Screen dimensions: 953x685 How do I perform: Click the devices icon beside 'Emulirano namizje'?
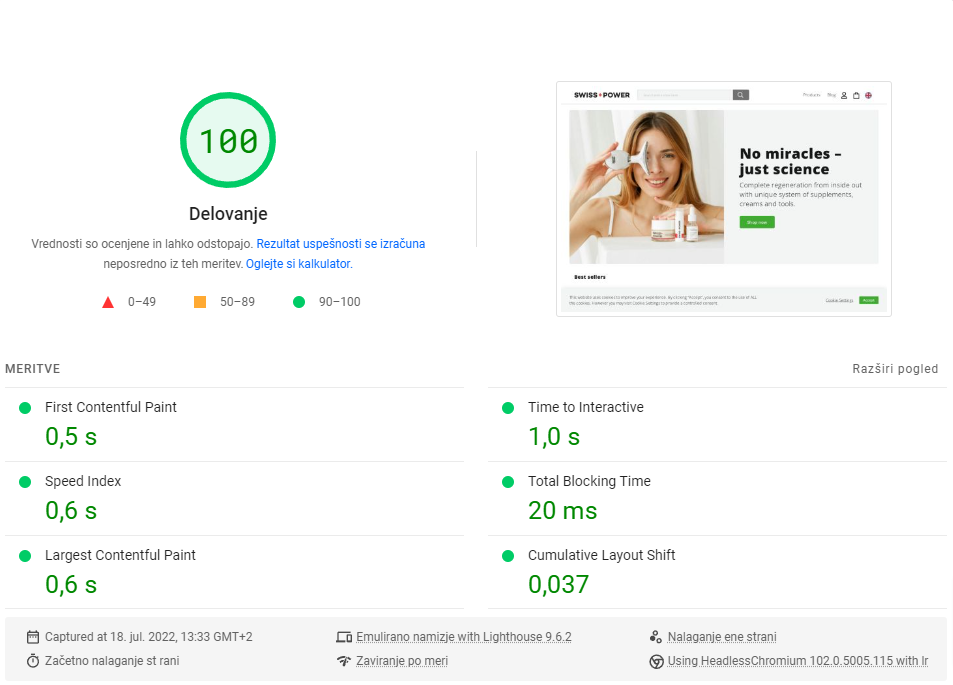point(344,637)
